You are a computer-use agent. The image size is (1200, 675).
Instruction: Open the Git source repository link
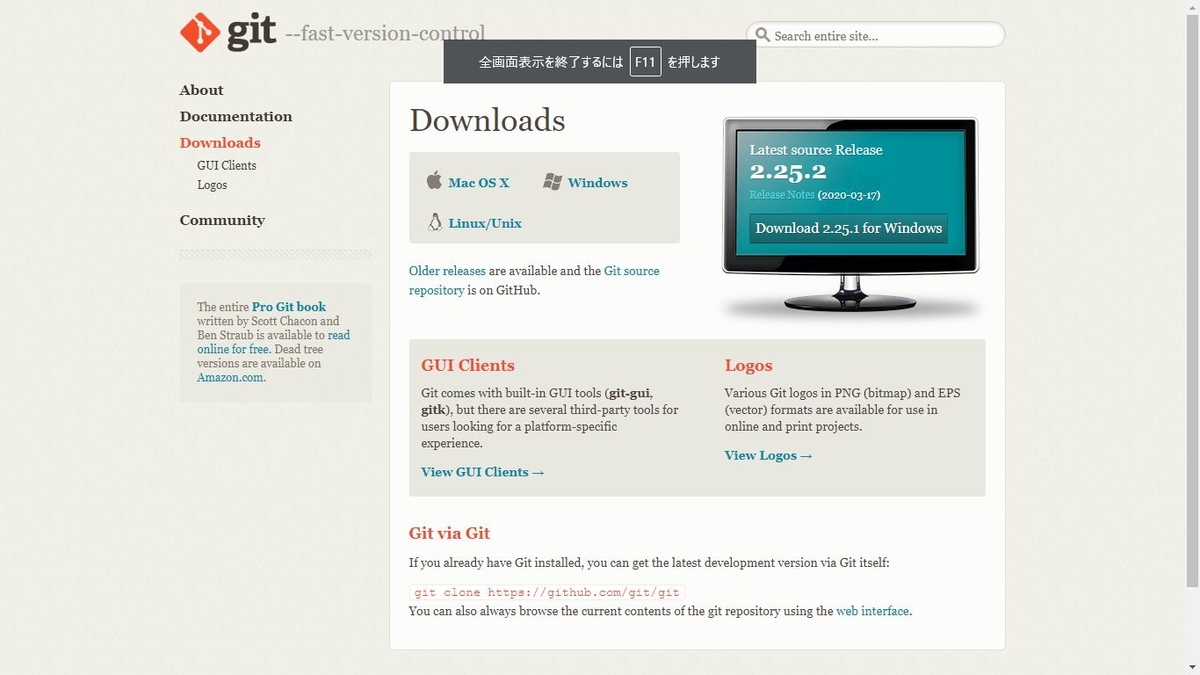coord(534,280)
